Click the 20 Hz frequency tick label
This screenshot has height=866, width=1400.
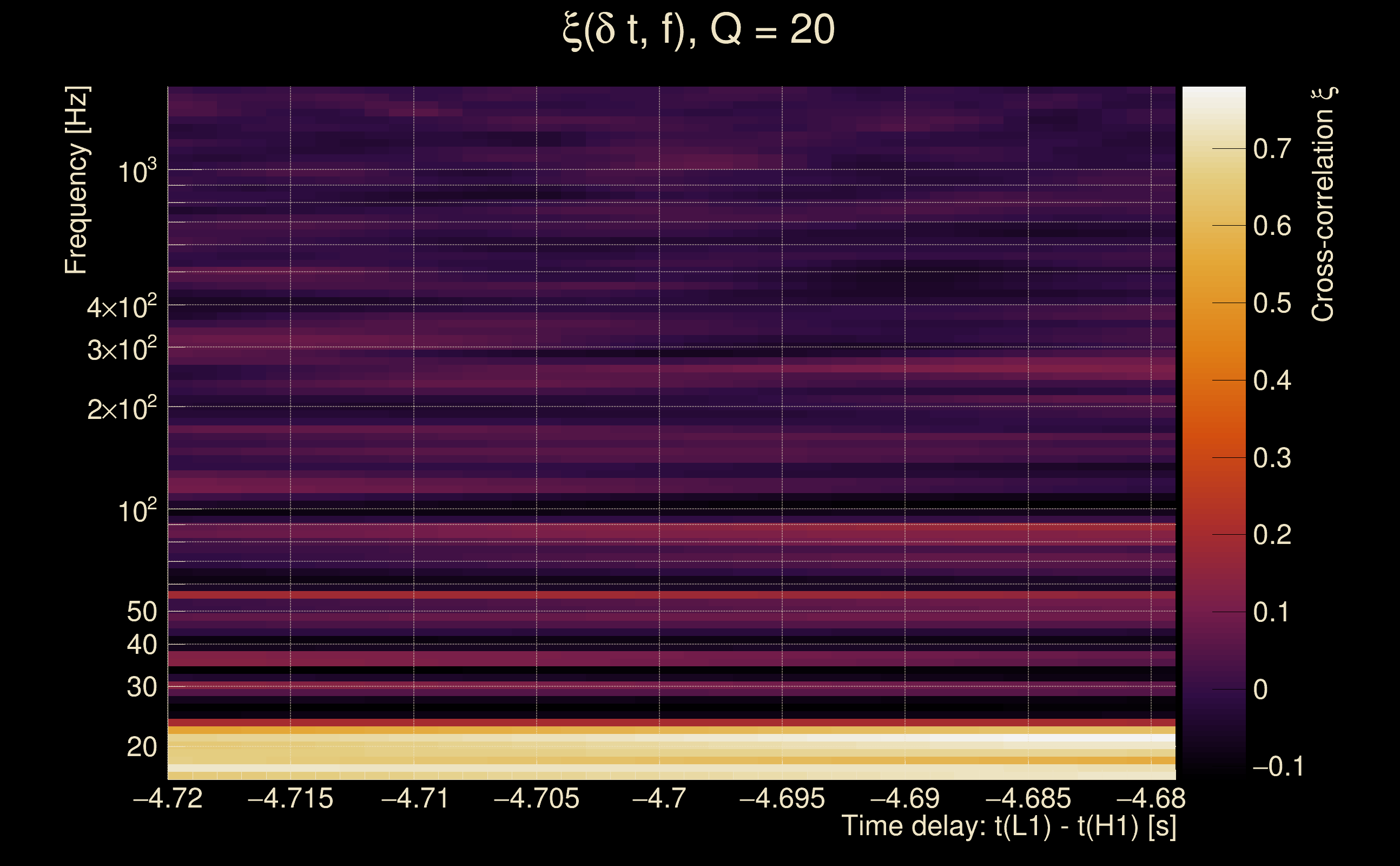point(141,747)
